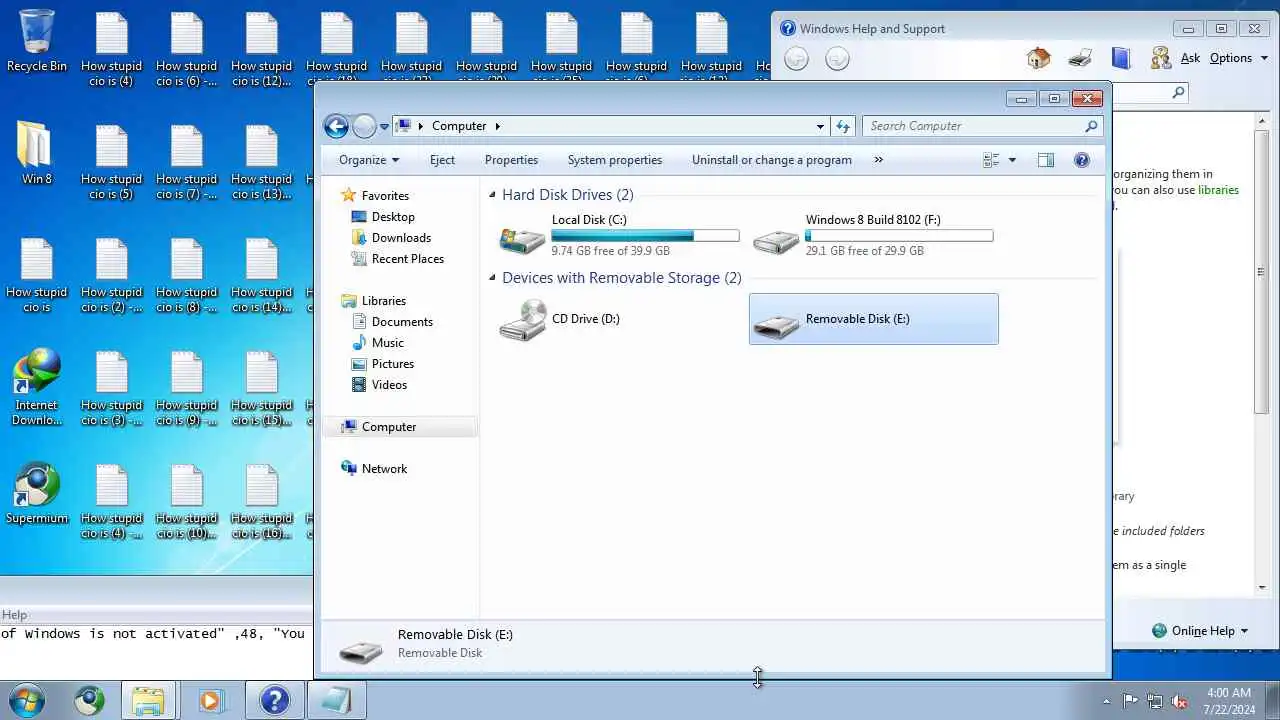Screen dimensions: 1280x720
Task: Select Libraries in navigation pane
Action: (x=384, y=301)
